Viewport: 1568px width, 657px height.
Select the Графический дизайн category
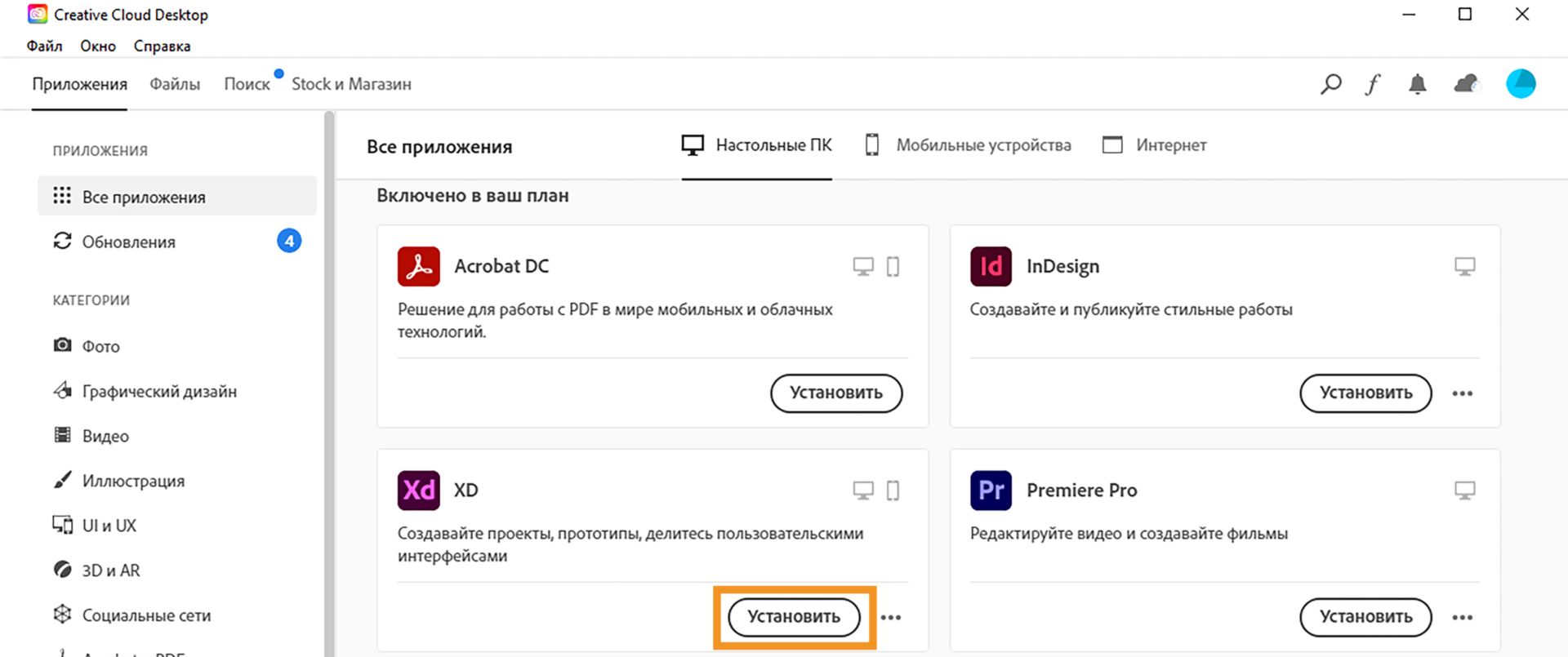(158, 392)
